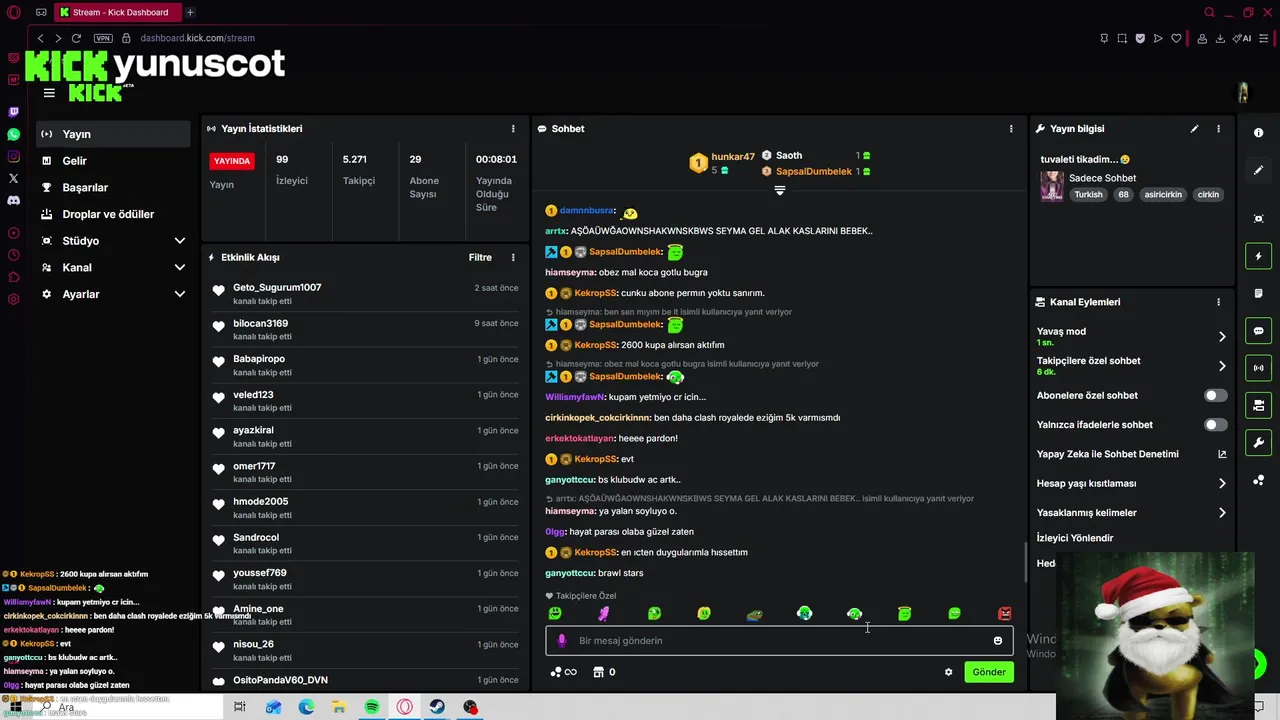This screenshot has width=1280, height=720.
Task: Reload the page in browser
Action: [76, 38]
